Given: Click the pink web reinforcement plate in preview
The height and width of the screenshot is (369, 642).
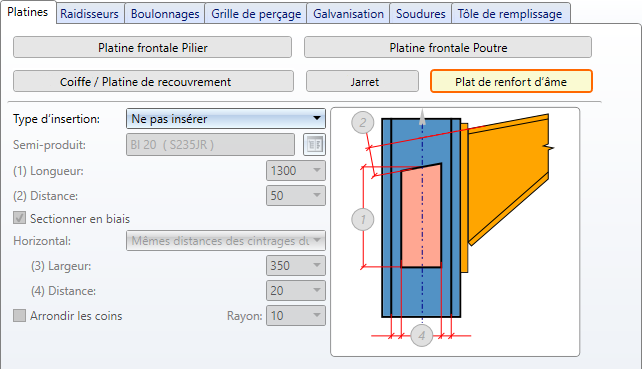Looking at the screenshot, I should pos(421,216).
